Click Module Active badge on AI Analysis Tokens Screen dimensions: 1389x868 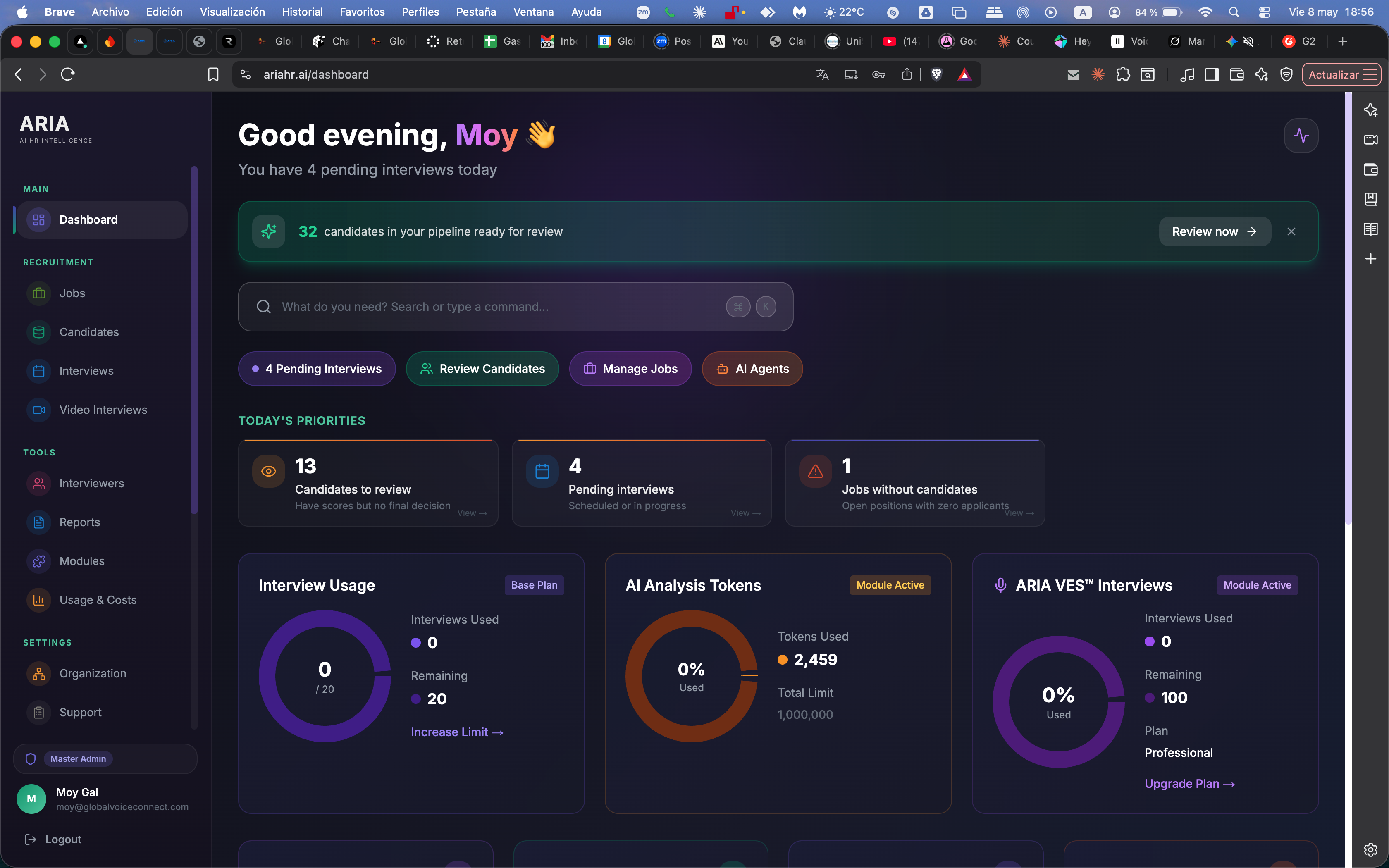[890, 585]
